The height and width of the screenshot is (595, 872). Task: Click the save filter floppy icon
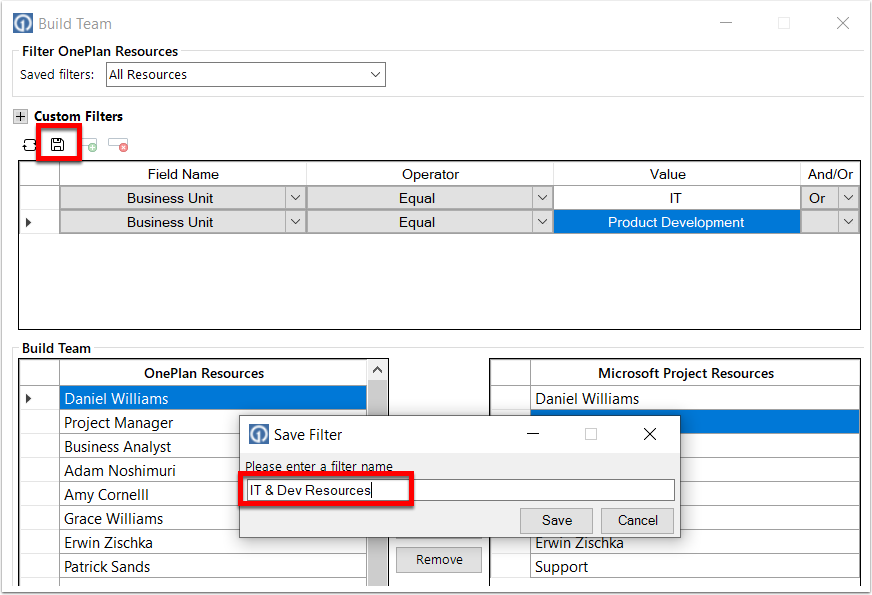57,145
